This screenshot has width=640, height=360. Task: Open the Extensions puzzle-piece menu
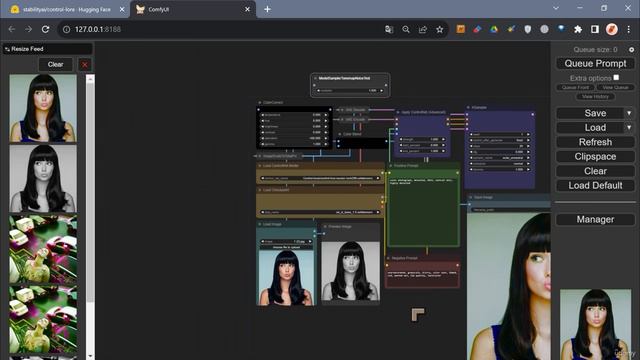point(578,29)
